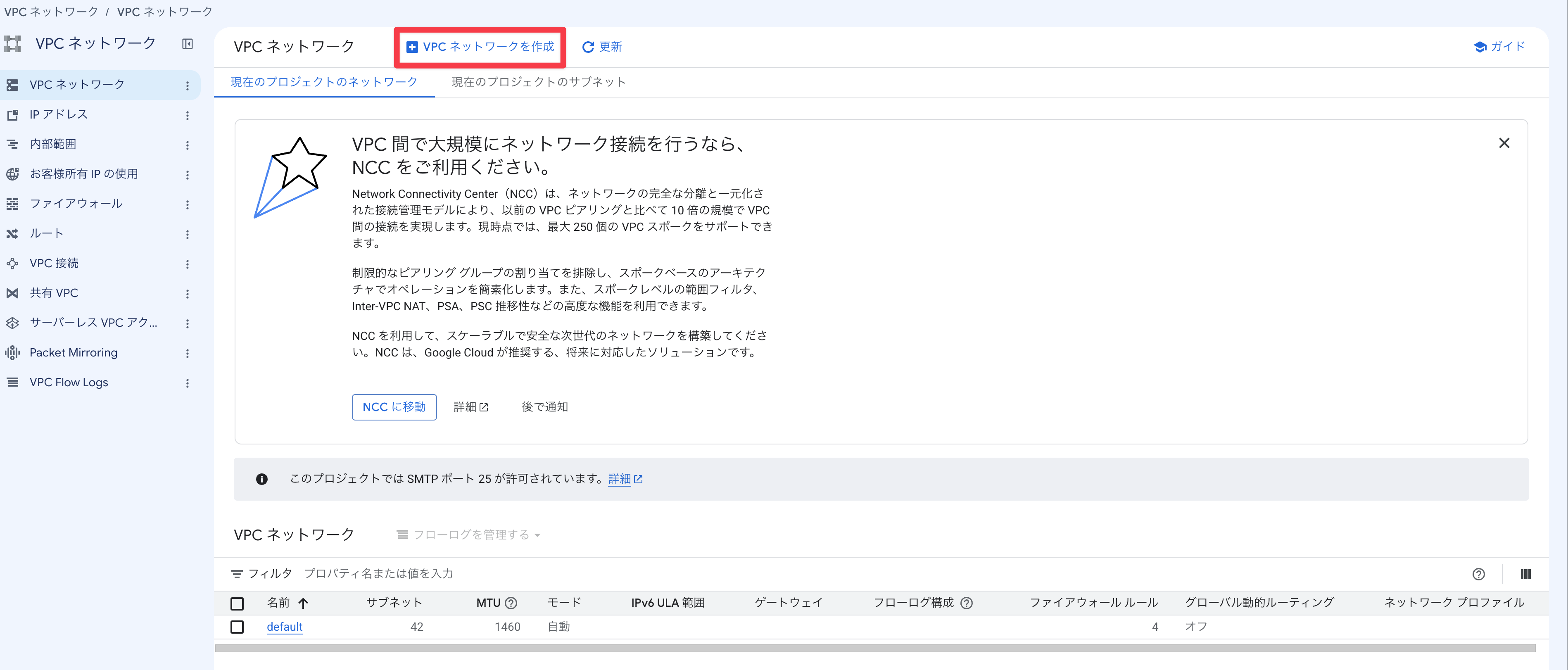Open the more menu for 共有 VPC

(188, 295)
